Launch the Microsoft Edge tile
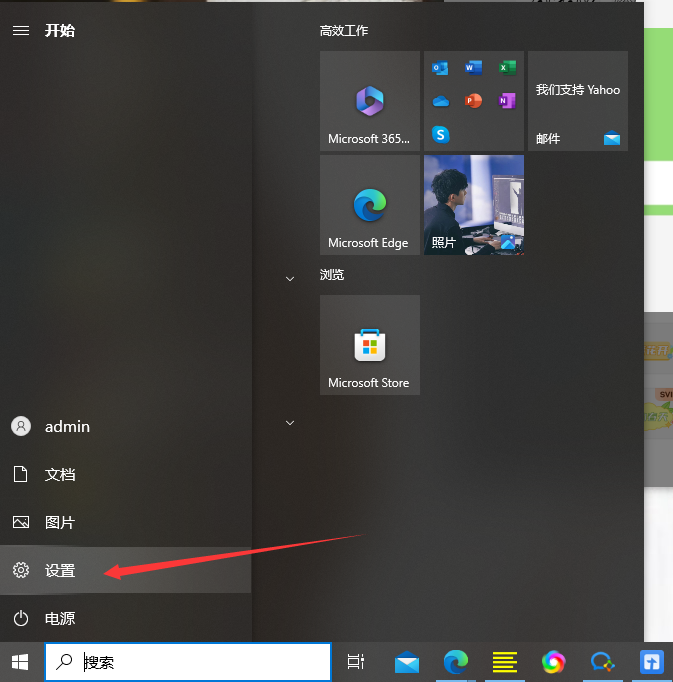 pos(369,205)
